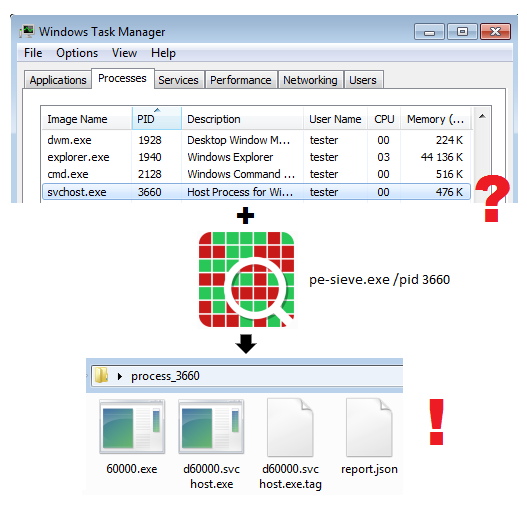Click the process list scroll-up arrow
Image resolution: width=527 pixels, height=509 pixels.
coord(482,116)
